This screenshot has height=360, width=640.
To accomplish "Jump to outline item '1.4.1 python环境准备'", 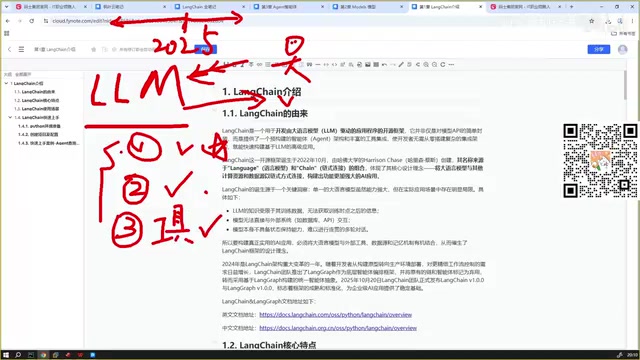I will coord(39,126).
